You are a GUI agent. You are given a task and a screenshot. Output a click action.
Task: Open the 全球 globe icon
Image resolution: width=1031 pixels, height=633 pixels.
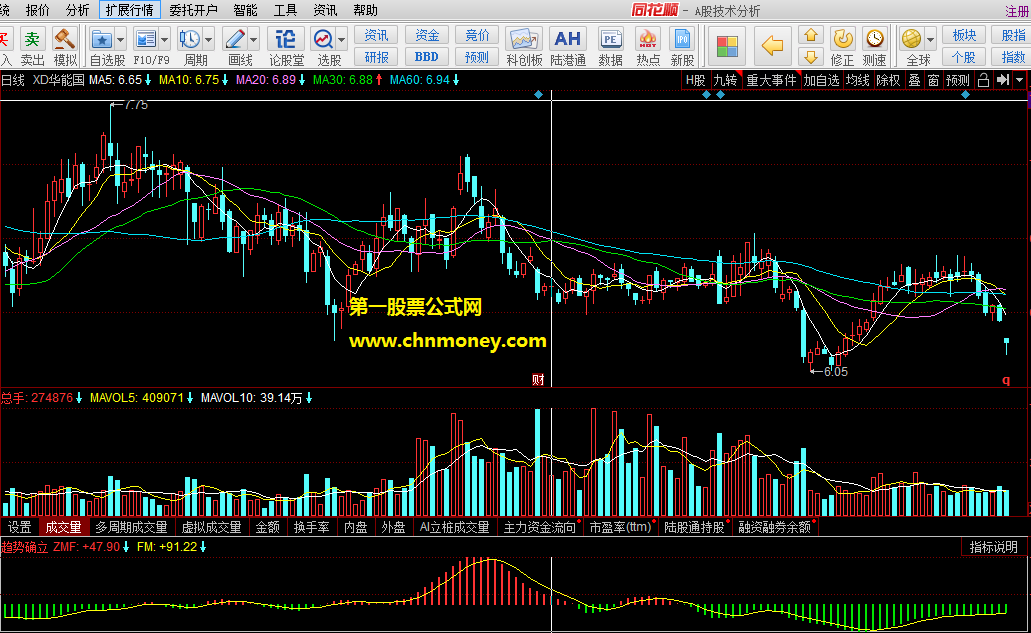pyautogui.click(x=911, y=39)
